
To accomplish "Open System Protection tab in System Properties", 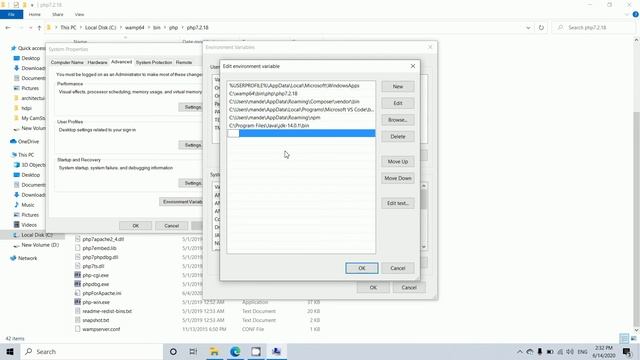I will click(154, 62).
